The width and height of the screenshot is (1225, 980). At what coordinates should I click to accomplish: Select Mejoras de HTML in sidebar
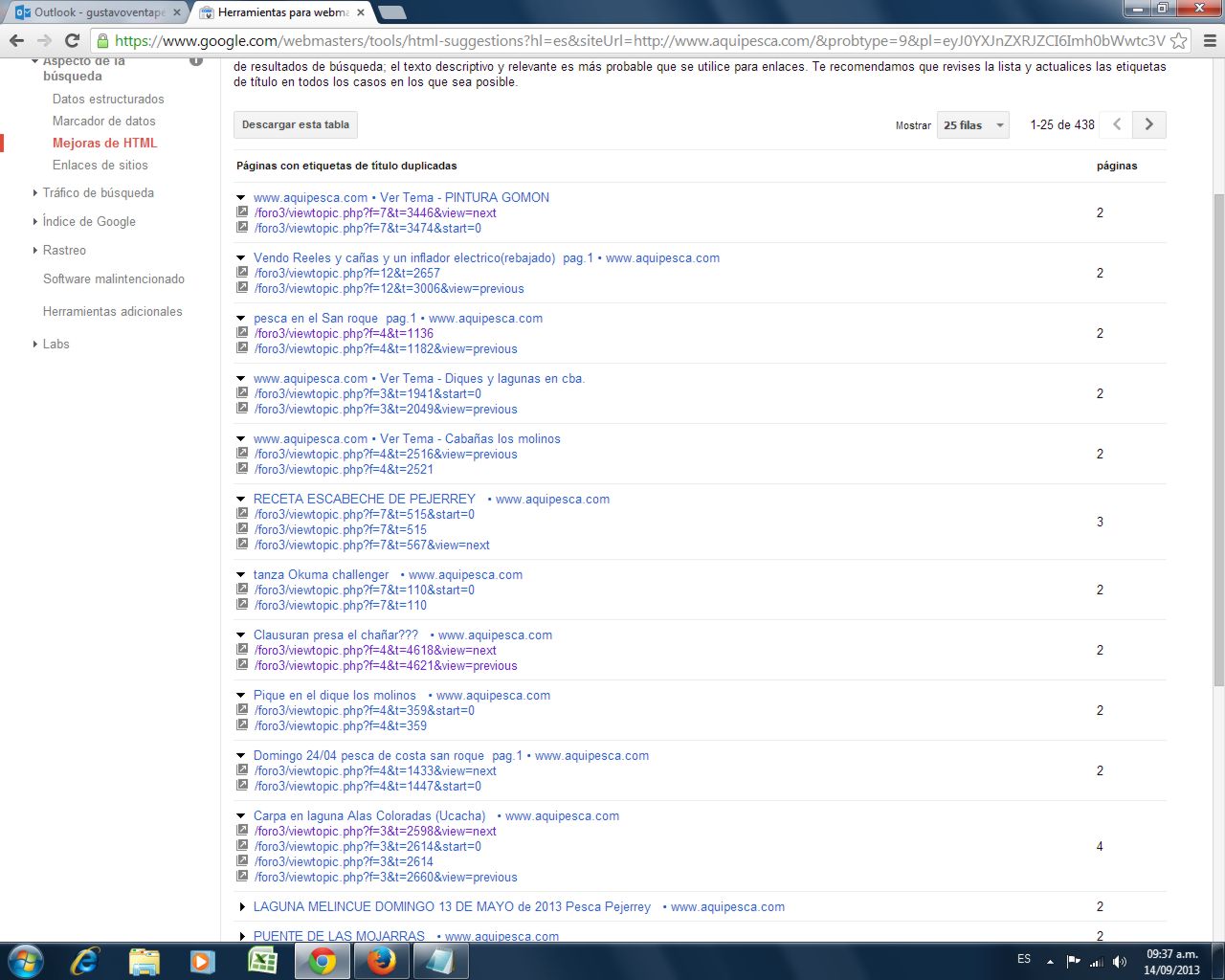tap(104, 143)
